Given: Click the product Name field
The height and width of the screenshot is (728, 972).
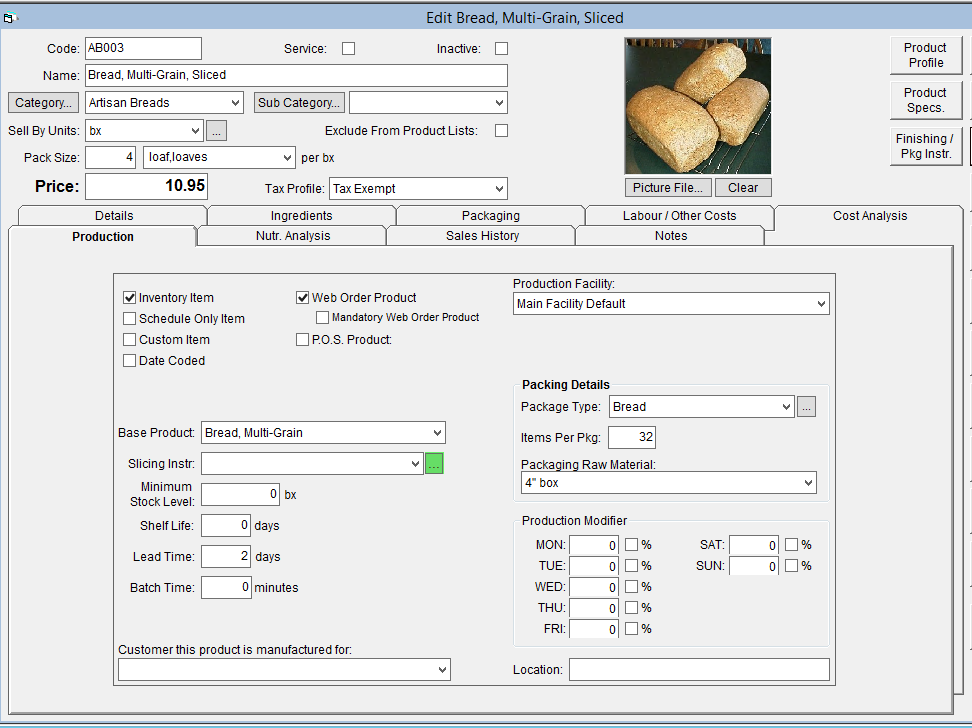Looking at the screenshot, I should [x=296, y=76].
